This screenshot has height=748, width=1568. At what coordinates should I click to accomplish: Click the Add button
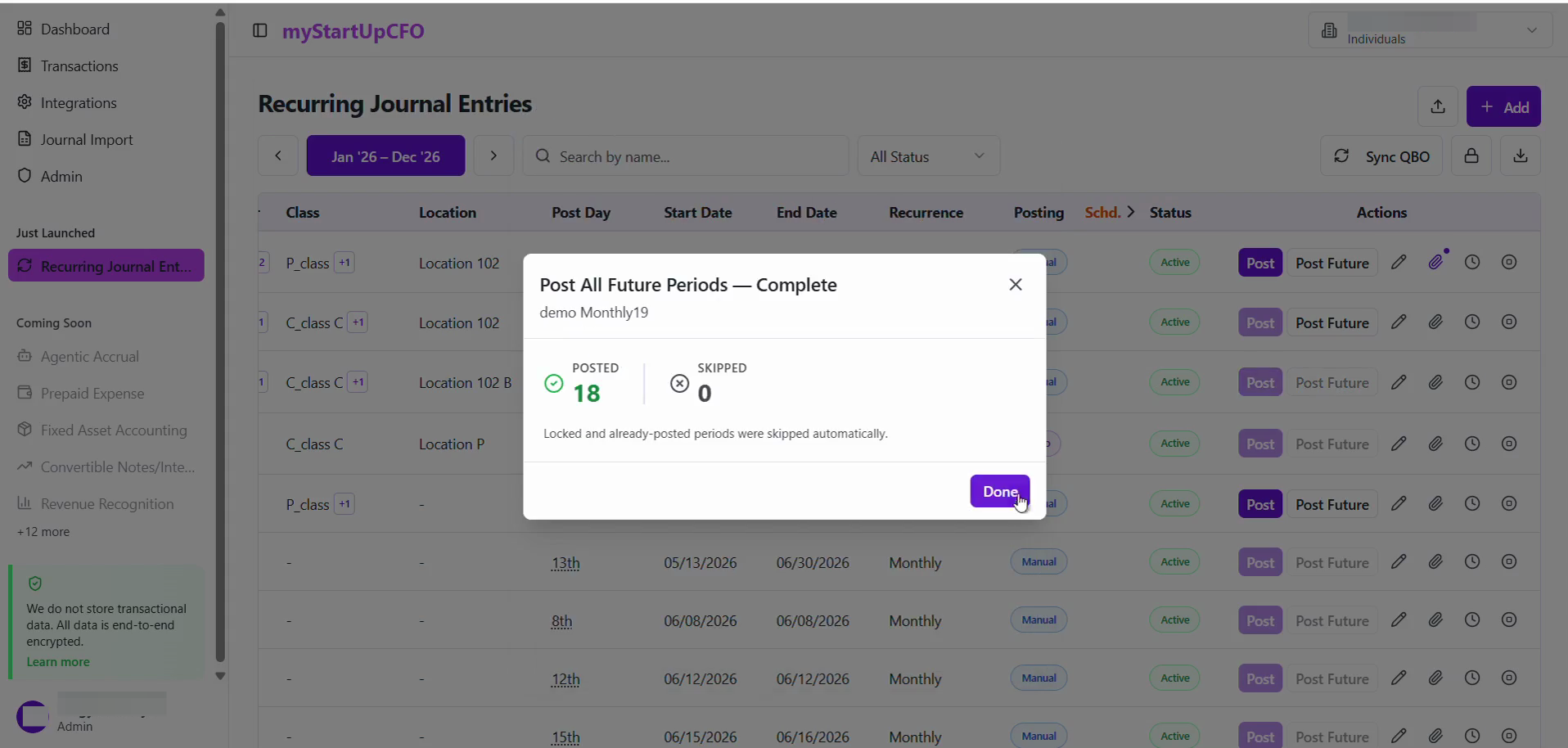[1503, 106]
